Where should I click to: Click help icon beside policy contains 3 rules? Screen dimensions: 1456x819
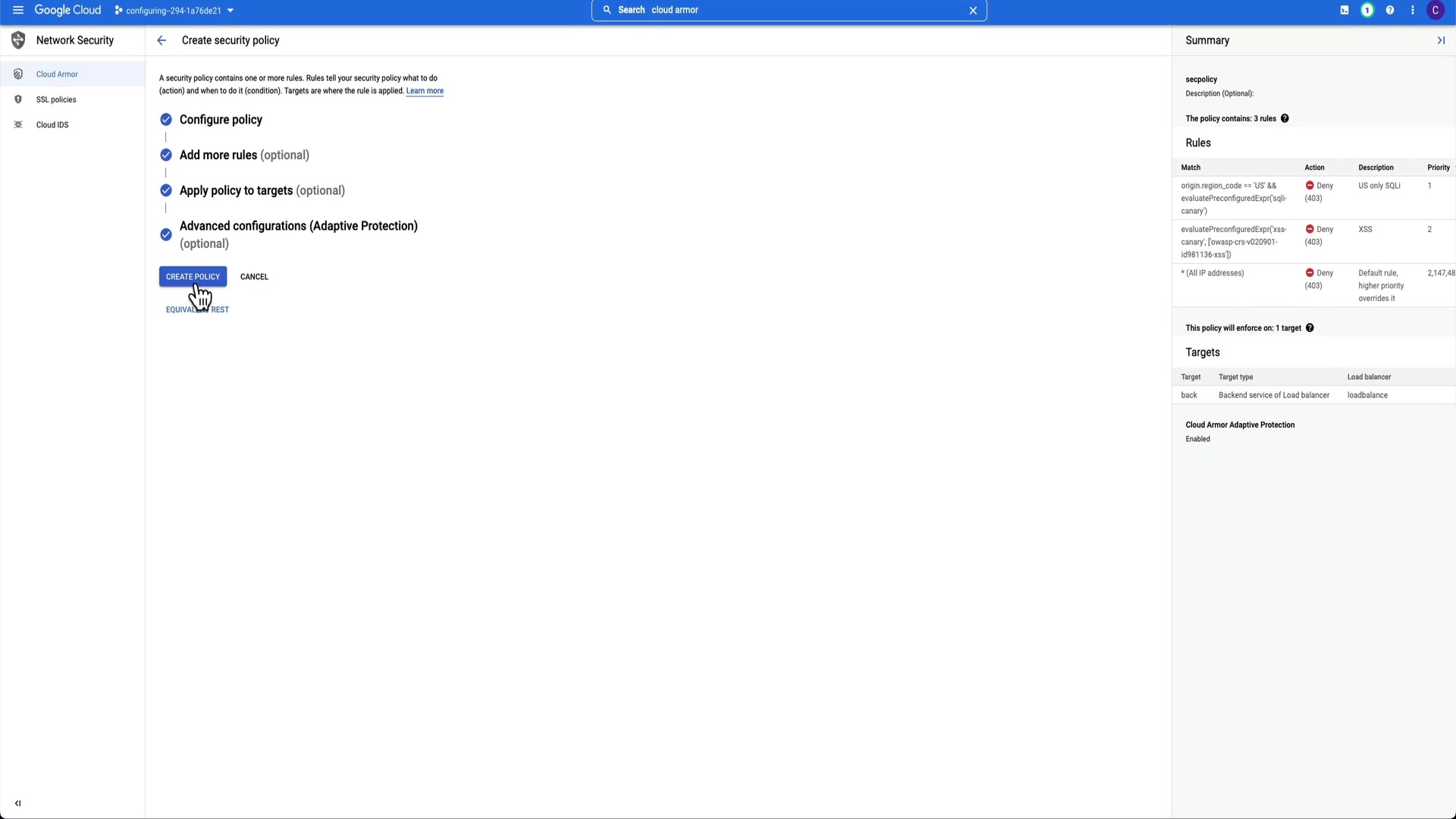pyautogui.click(x=1285, y=118)
